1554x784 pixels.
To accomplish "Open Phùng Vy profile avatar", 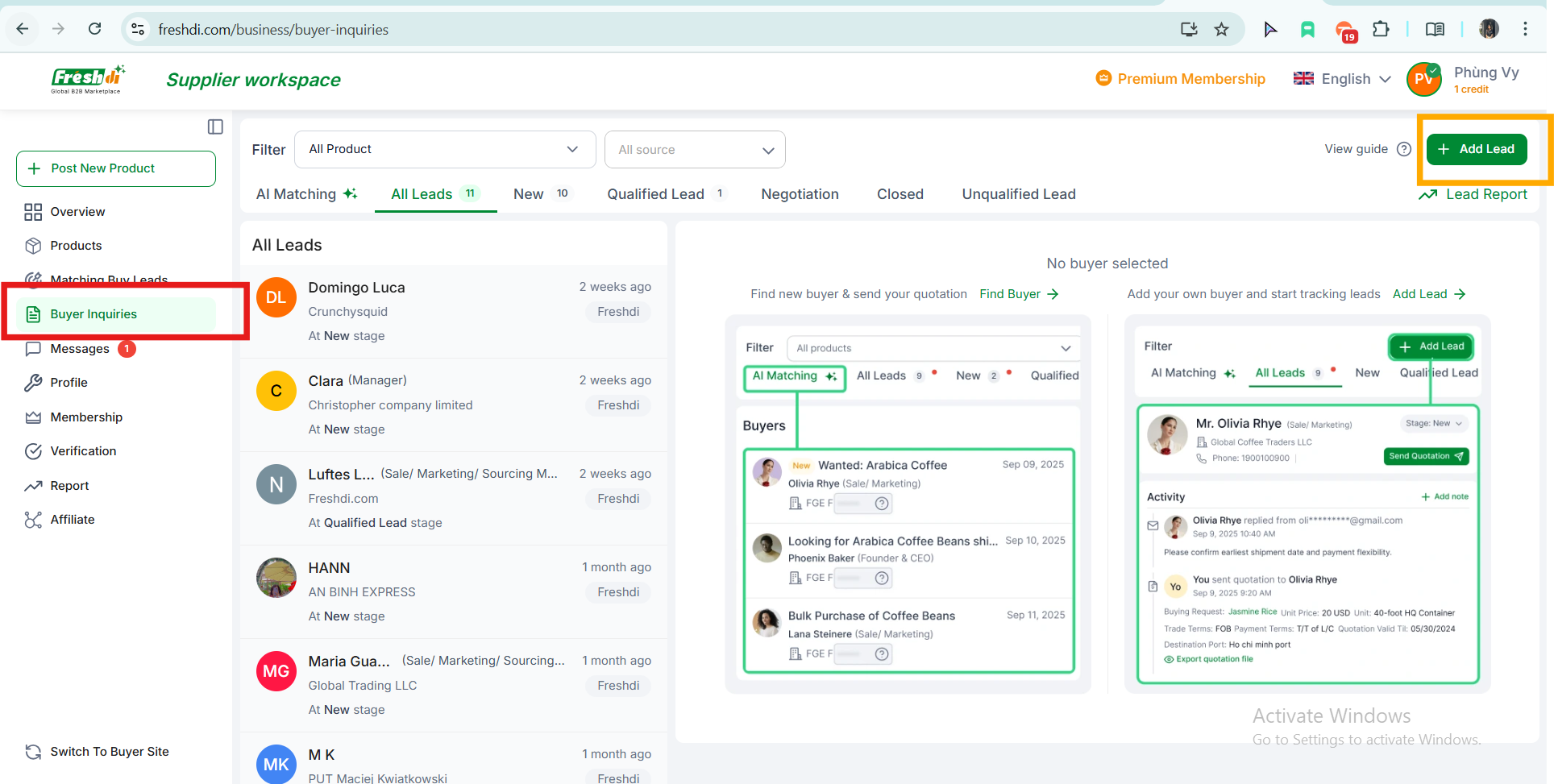I will pyautogui.click(x=1423, y=80).
